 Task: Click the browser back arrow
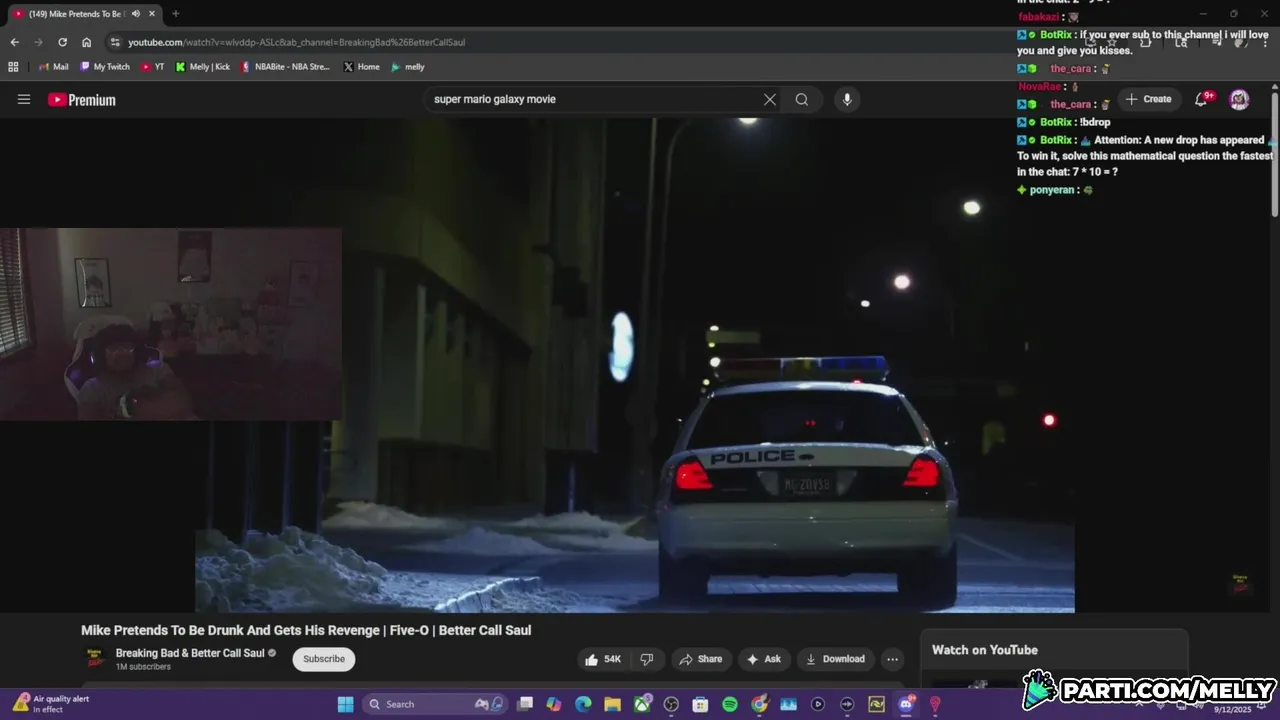click(14, 42)
